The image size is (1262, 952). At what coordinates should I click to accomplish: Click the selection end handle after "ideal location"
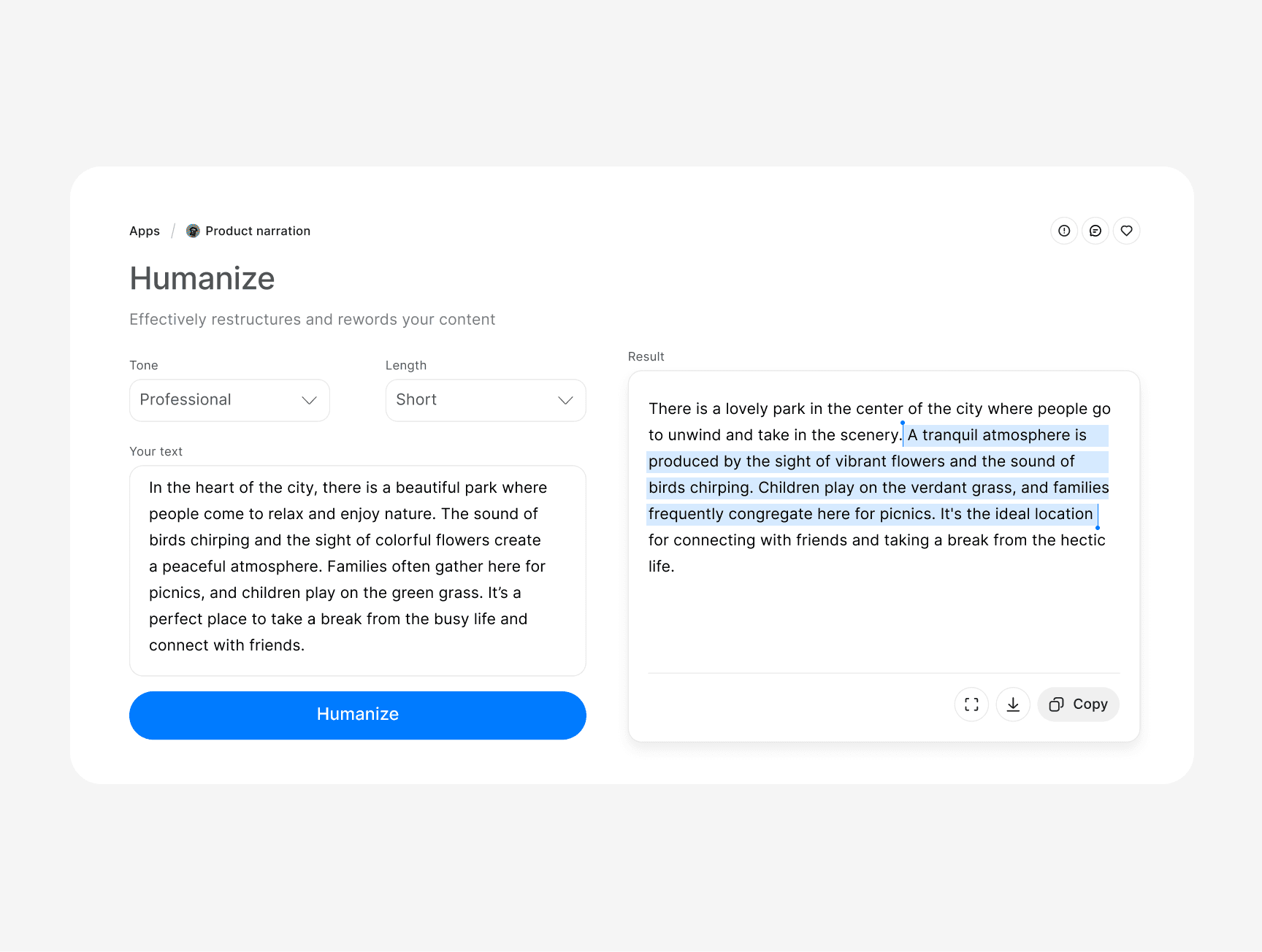[1098, 527]
